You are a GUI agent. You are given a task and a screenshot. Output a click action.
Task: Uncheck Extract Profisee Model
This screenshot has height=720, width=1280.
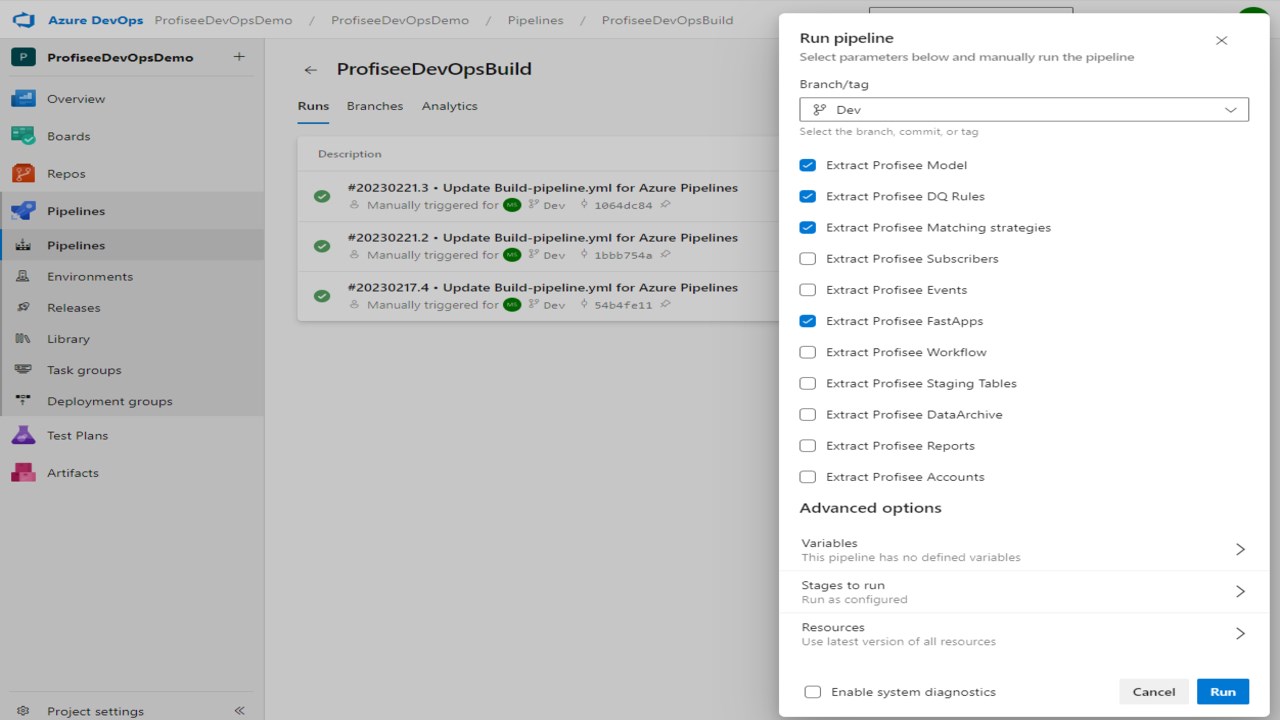(808, 165)
